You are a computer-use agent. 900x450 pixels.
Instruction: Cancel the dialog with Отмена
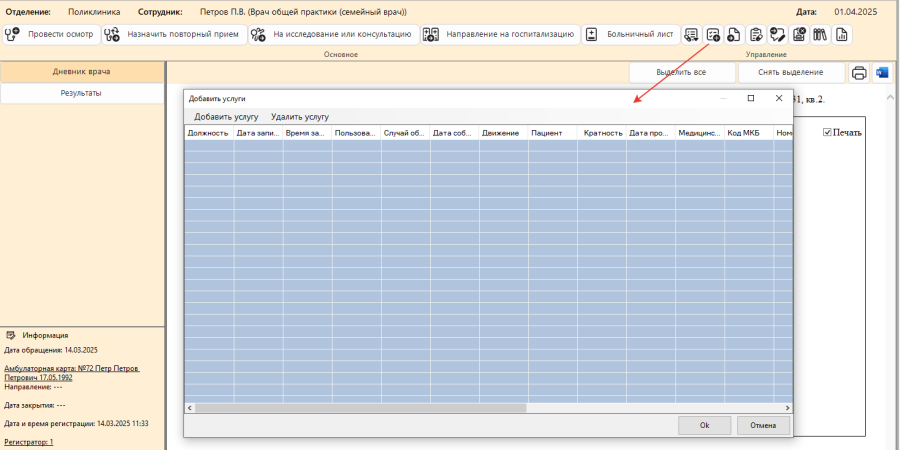(764, 425)
